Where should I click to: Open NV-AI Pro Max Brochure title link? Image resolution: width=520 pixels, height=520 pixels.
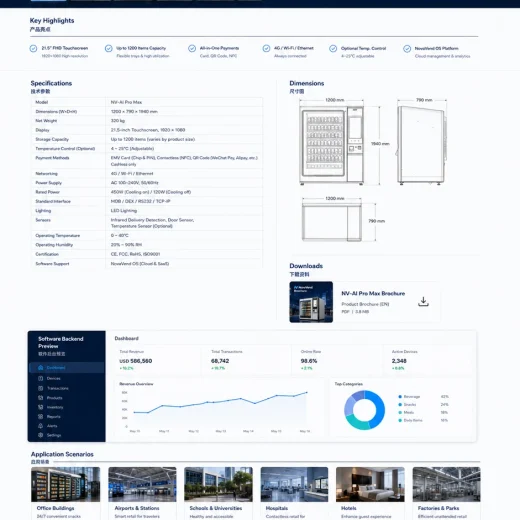(373, 293)
